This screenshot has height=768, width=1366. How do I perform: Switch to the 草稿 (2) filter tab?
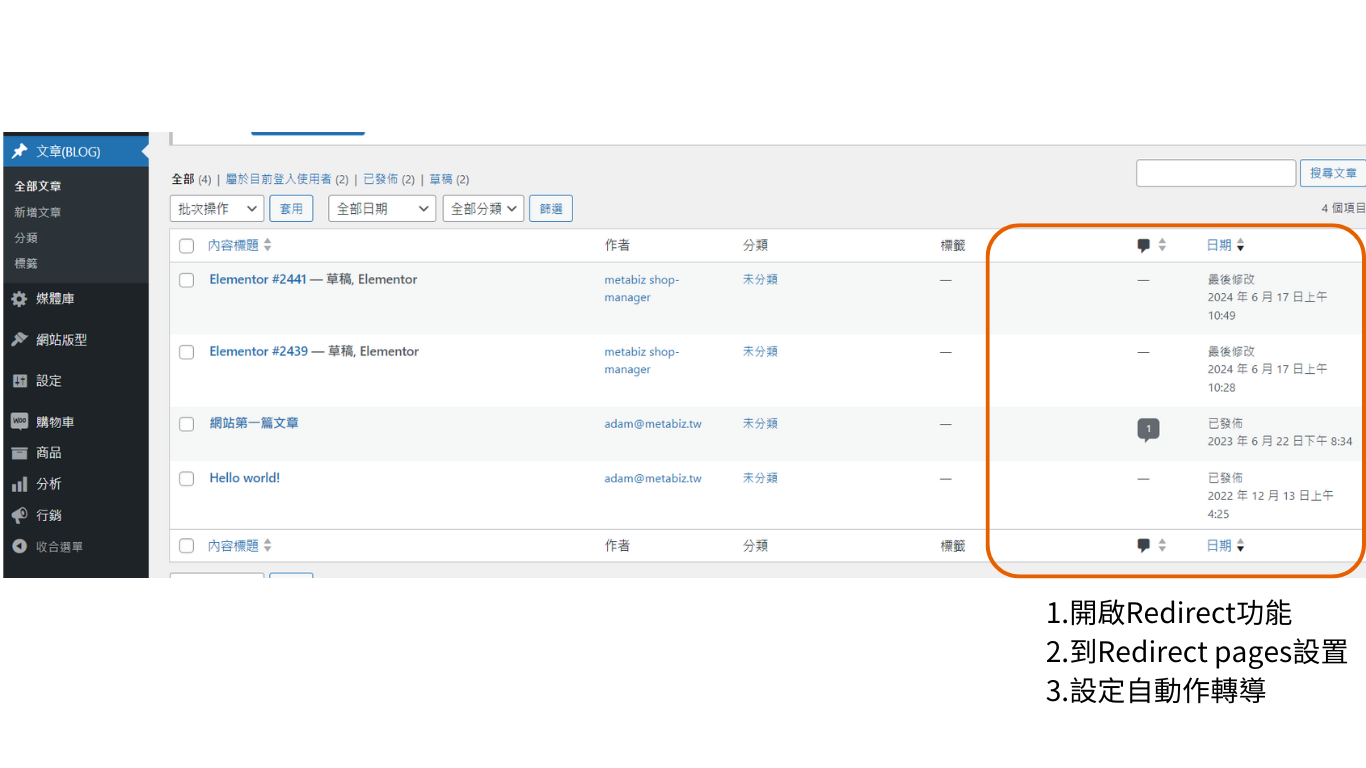(x=449, y=179)
